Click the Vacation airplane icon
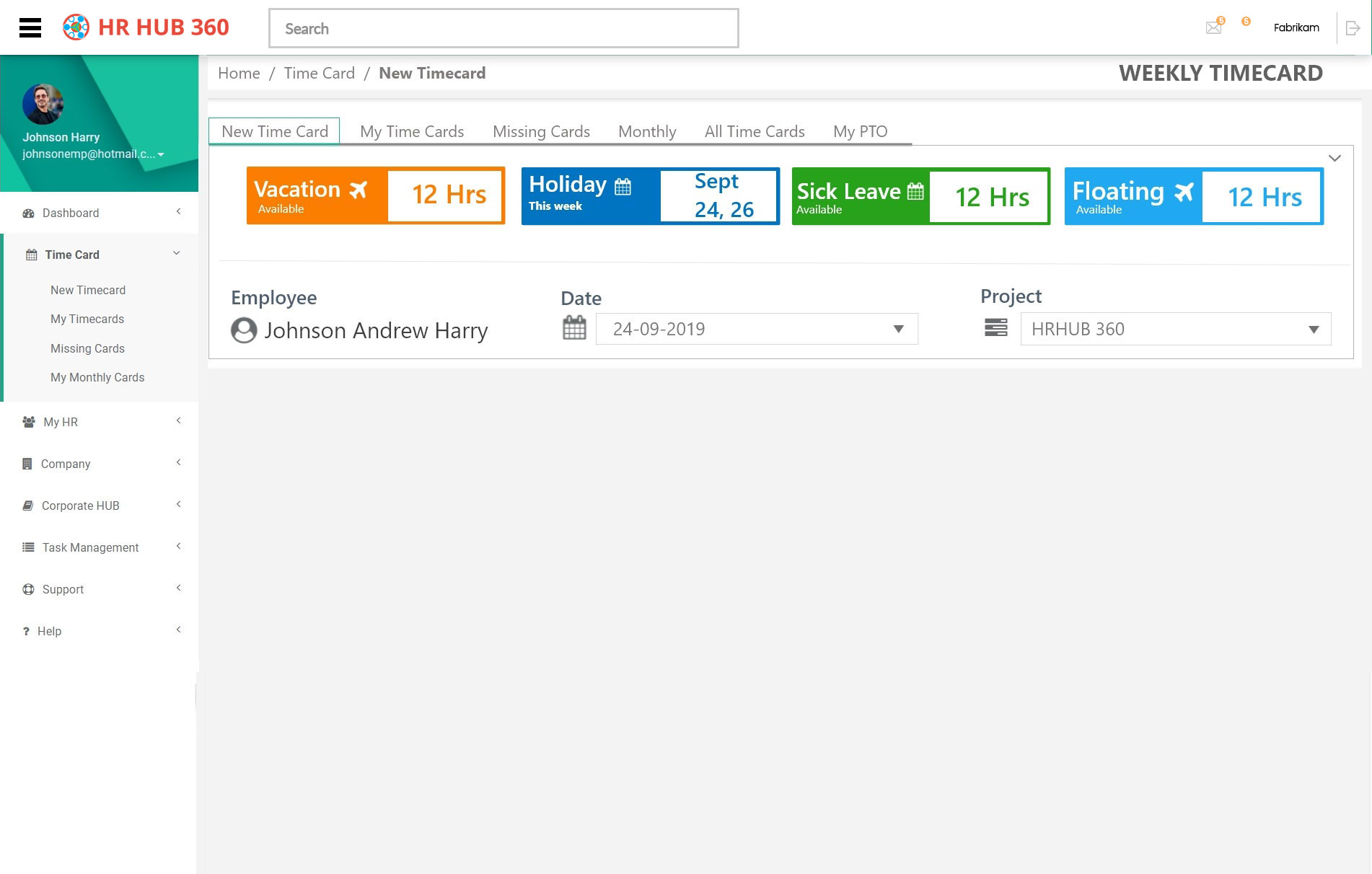Screen dimensions: 1372x874 (359, 190)
